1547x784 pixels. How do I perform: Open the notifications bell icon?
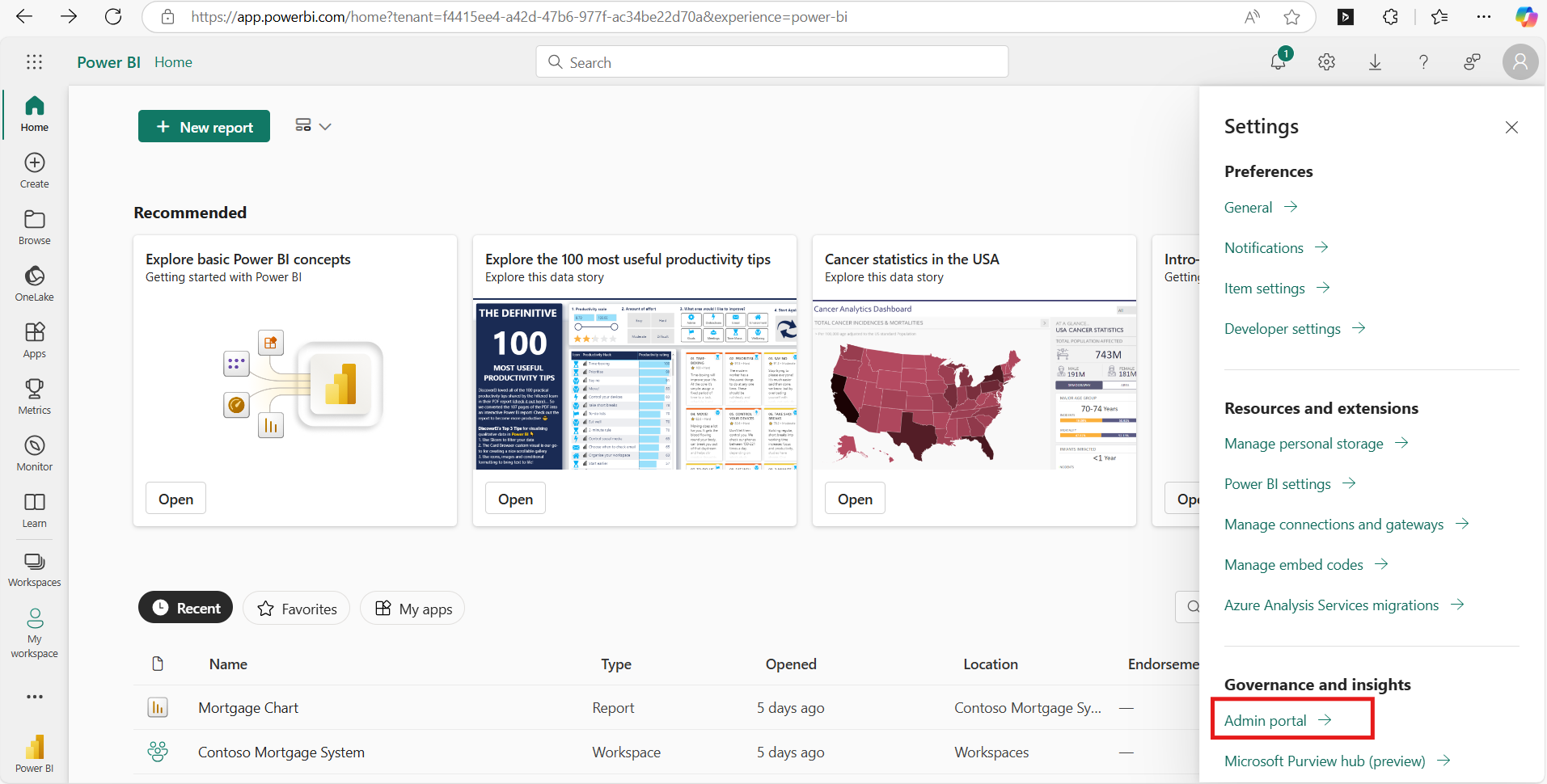pos(1278,61)
